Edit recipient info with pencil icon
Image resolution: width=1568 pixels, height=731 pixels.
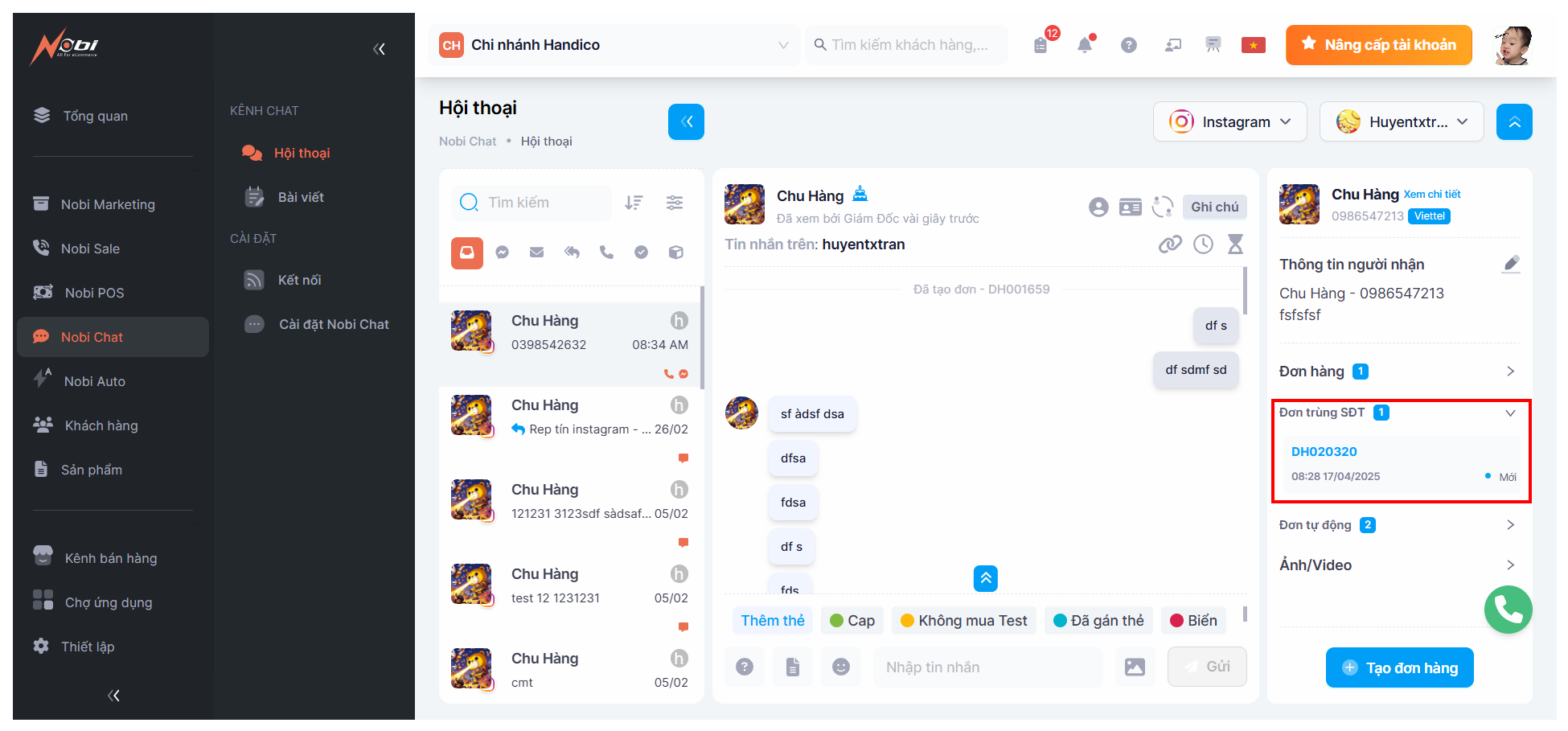click(x=1511, y=264)
